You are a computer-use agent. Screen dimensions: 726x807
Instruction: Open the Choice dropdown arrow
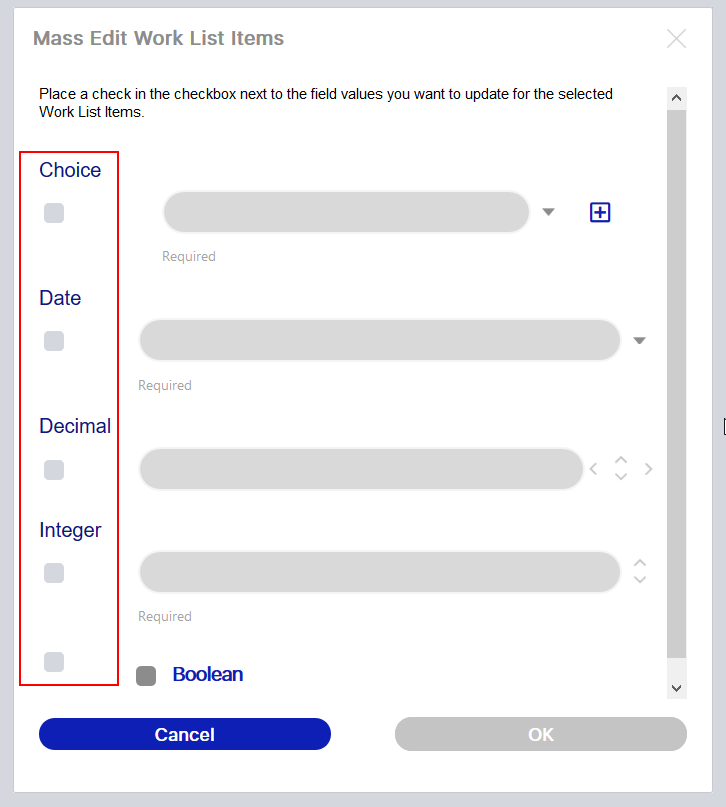tap(548, 212)
